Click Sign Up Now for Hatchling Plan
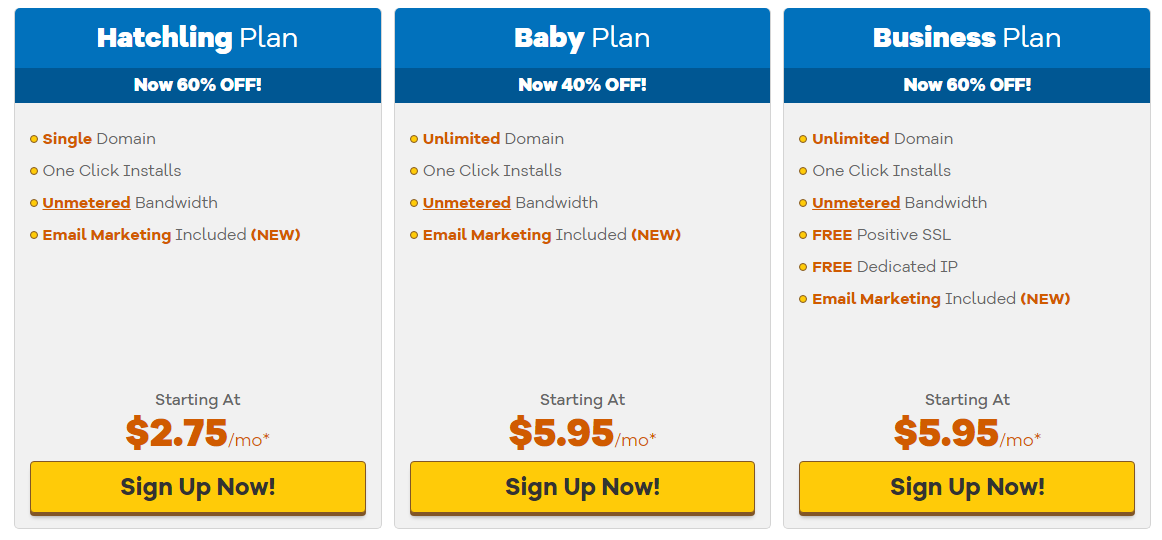 [198, 487]
